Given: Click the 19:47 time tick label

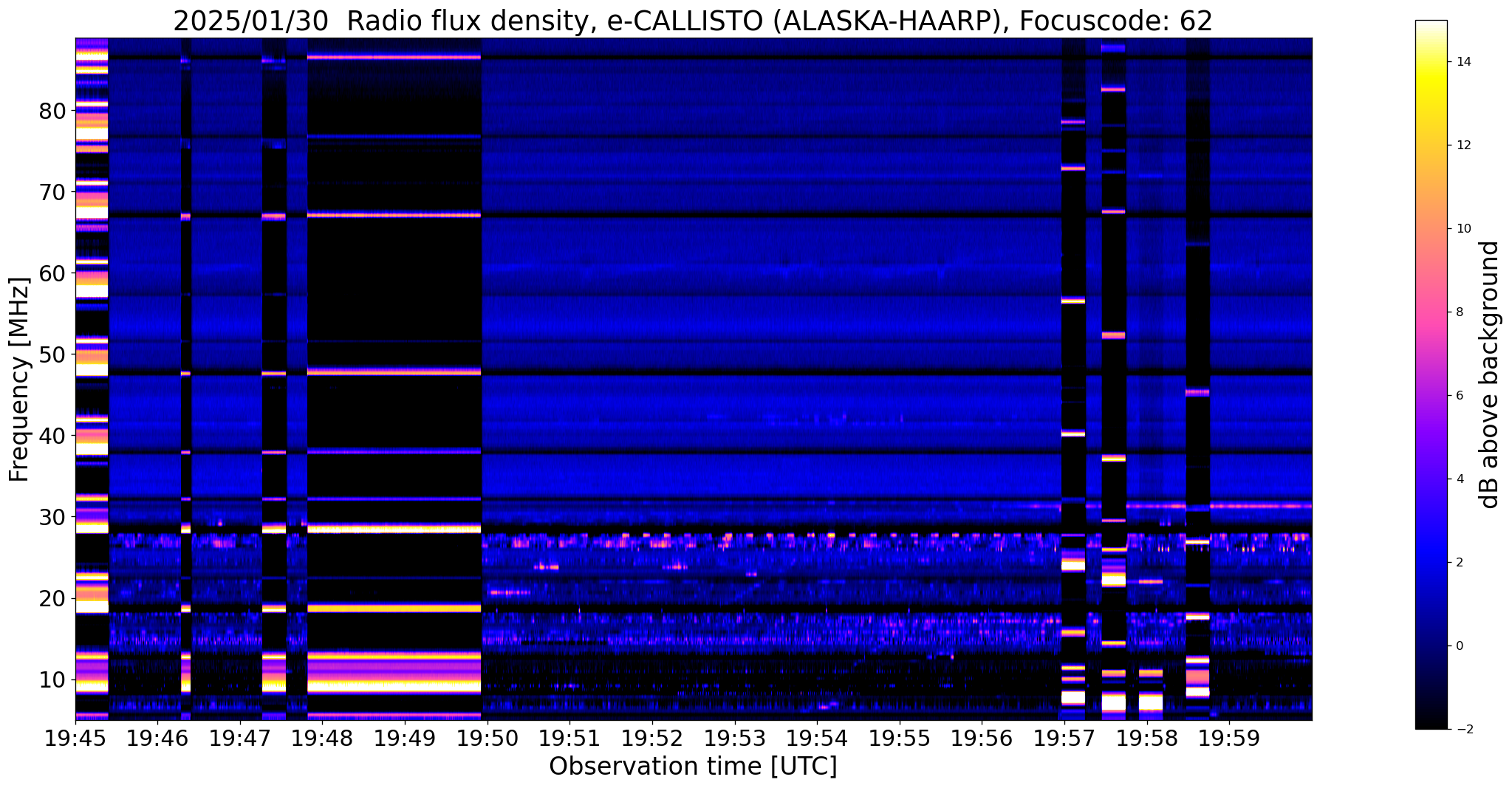Looking at the screenshot, I should [x=239, y=738].
